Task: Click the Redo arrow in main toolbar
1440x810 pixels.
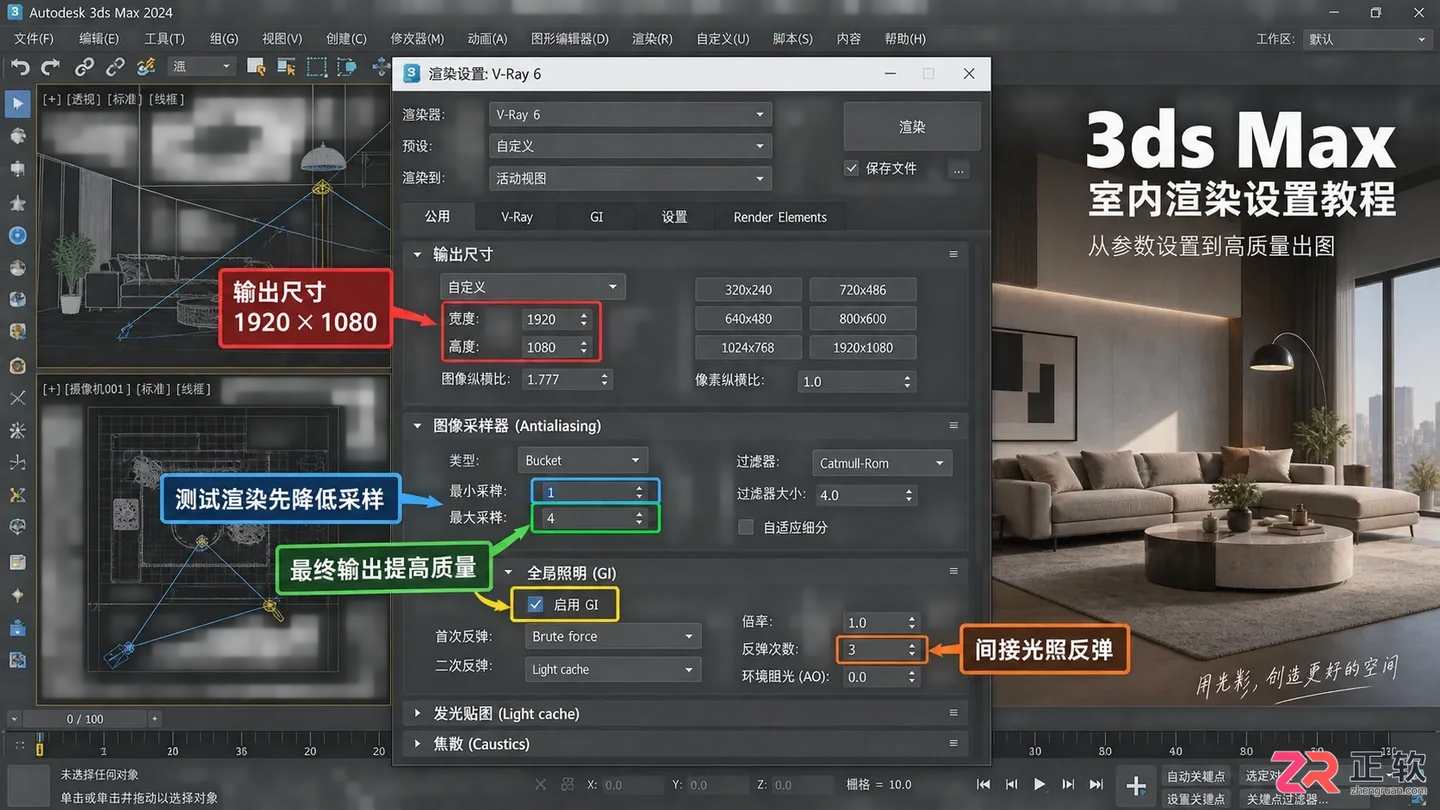Action: pyautogui.click(x=50, y=67)
